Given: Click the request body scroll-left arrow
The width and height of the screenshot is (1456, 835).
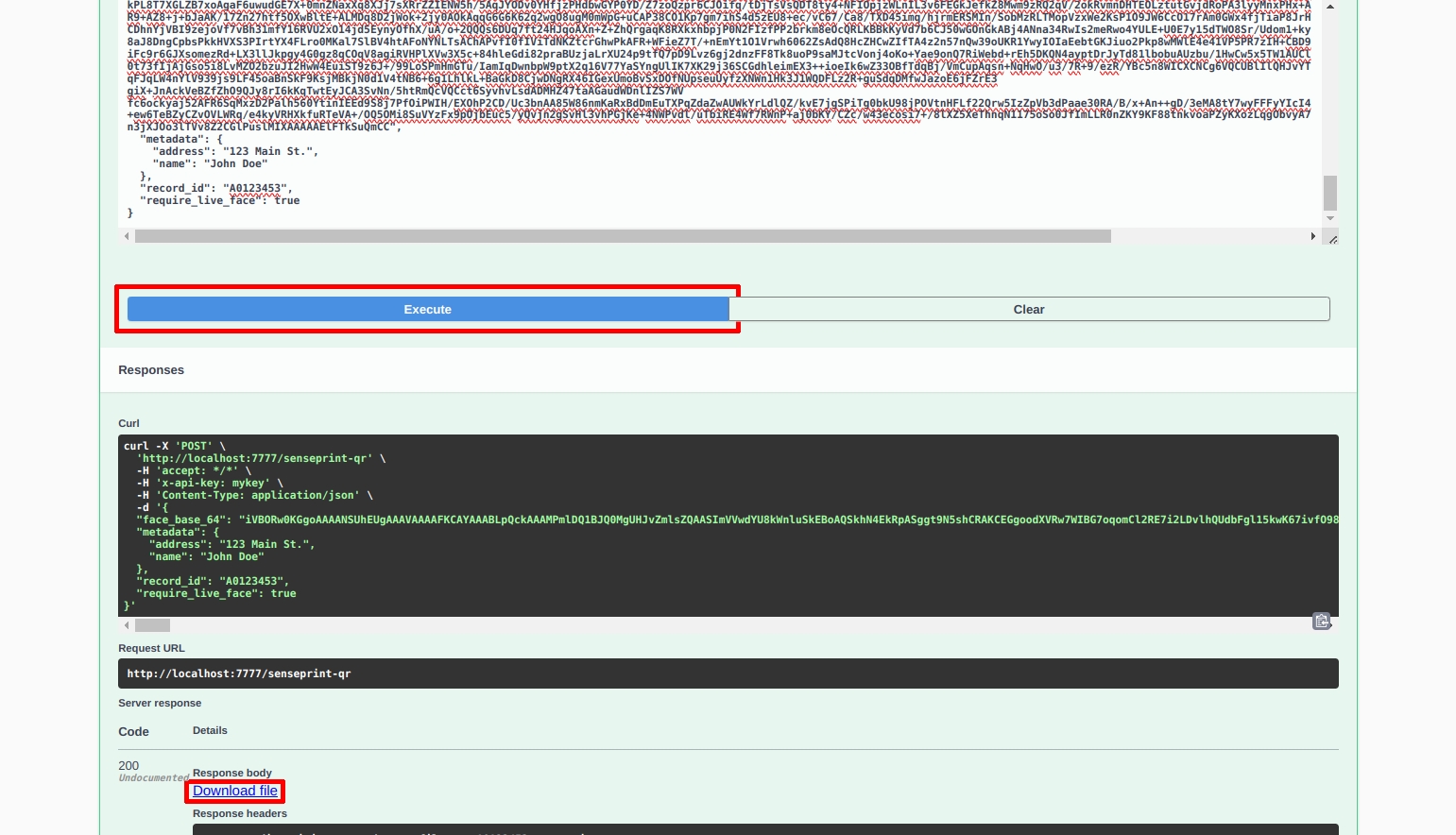Looking at the screenshot, I should (127, 236).
